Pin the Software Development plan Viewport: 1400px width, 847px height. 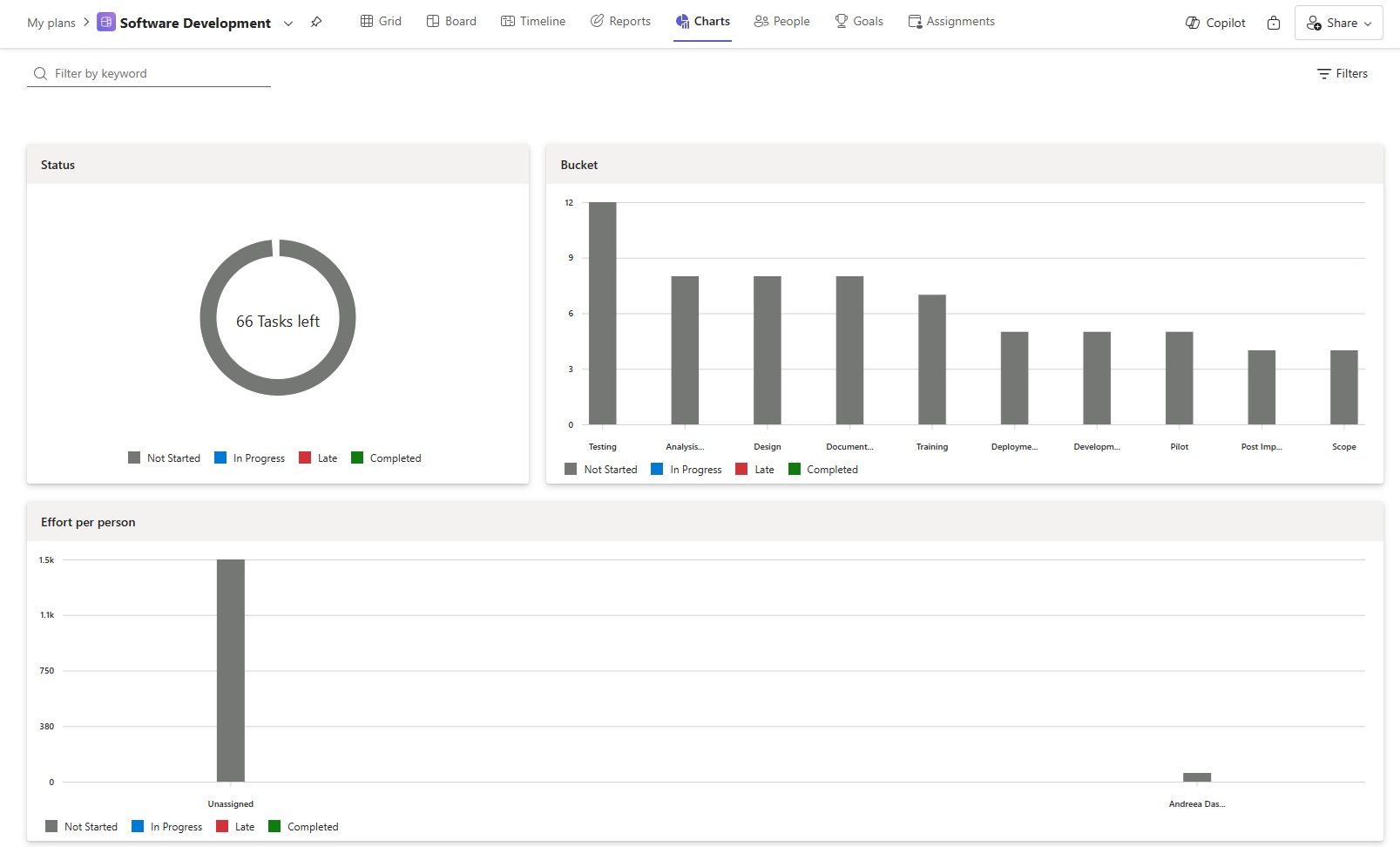tap(316, 23)
